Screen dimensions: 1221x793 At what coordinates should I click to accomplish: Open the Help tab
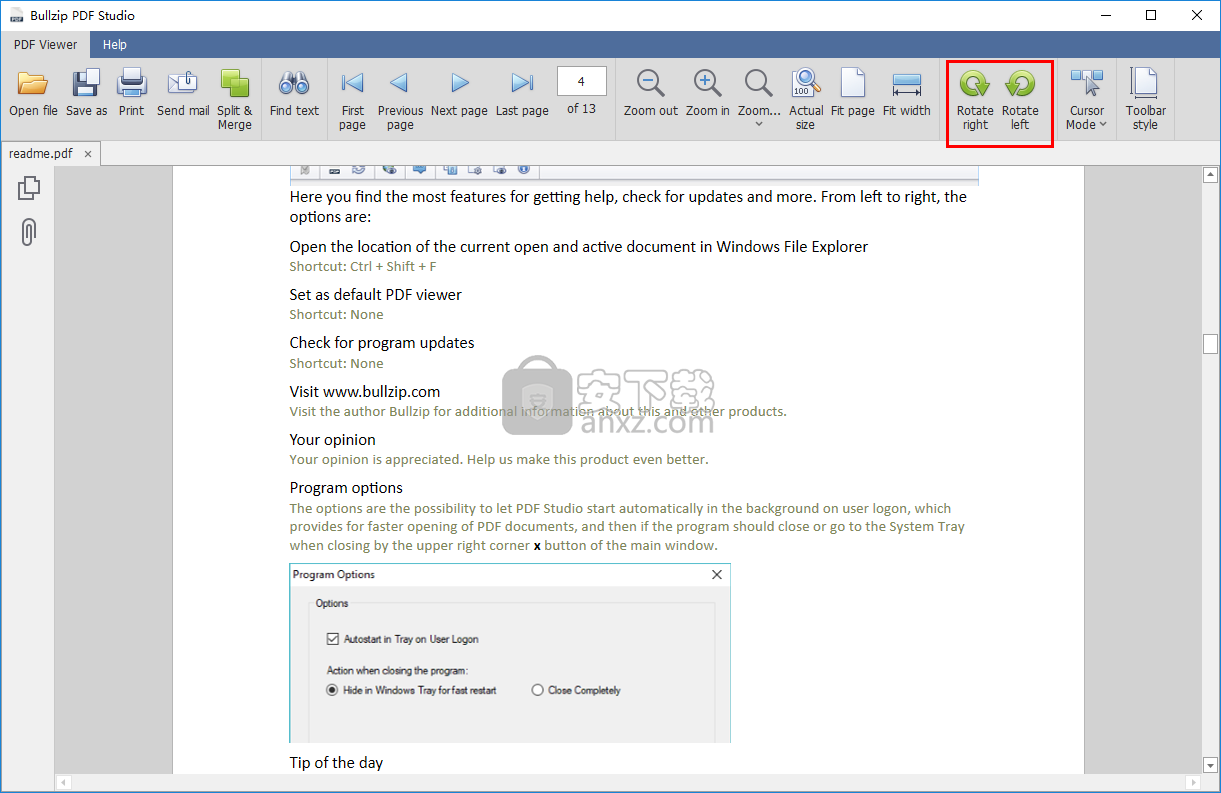point(115,44)
